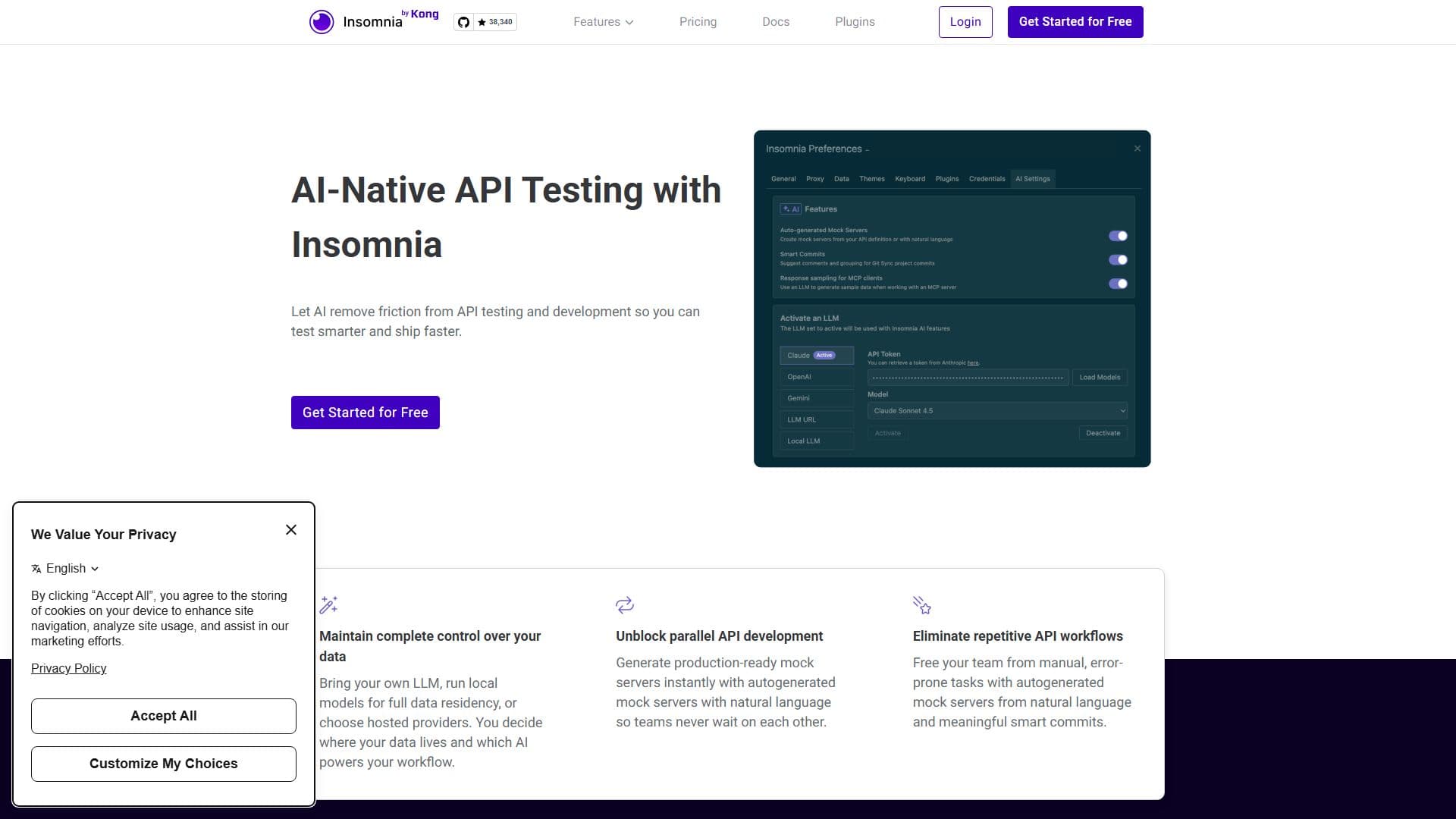1456x819 pixels.
Task: Toggle Auto-generated Mock Servers switch
Action: click(1118, 236)
